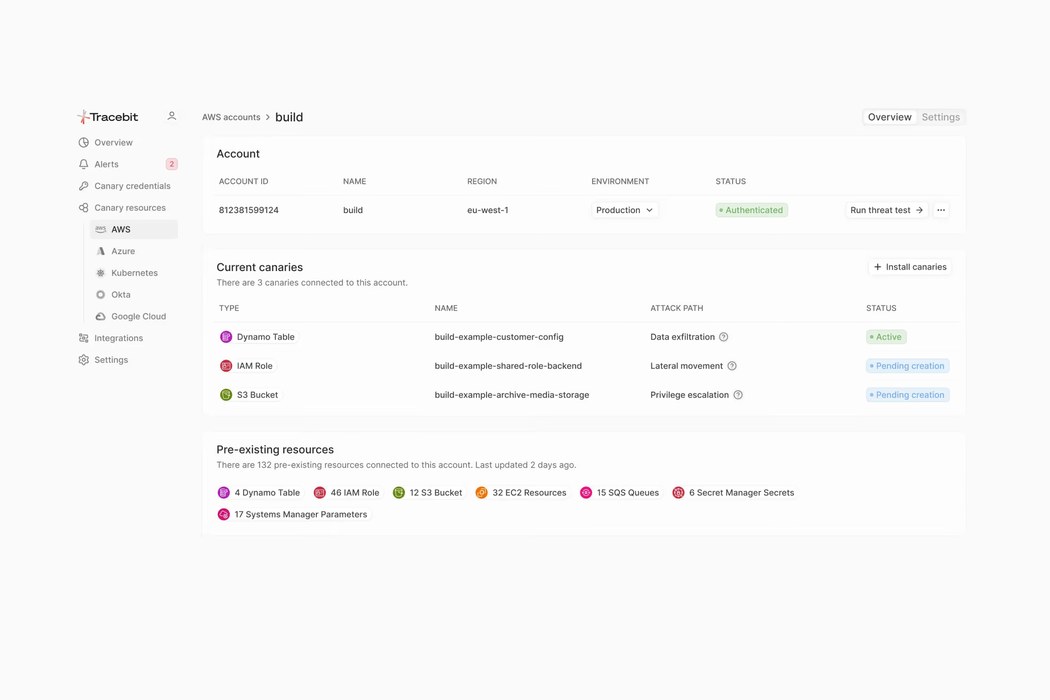
Task: Click the region value eu-west-1
Action: tap(488, 210)
